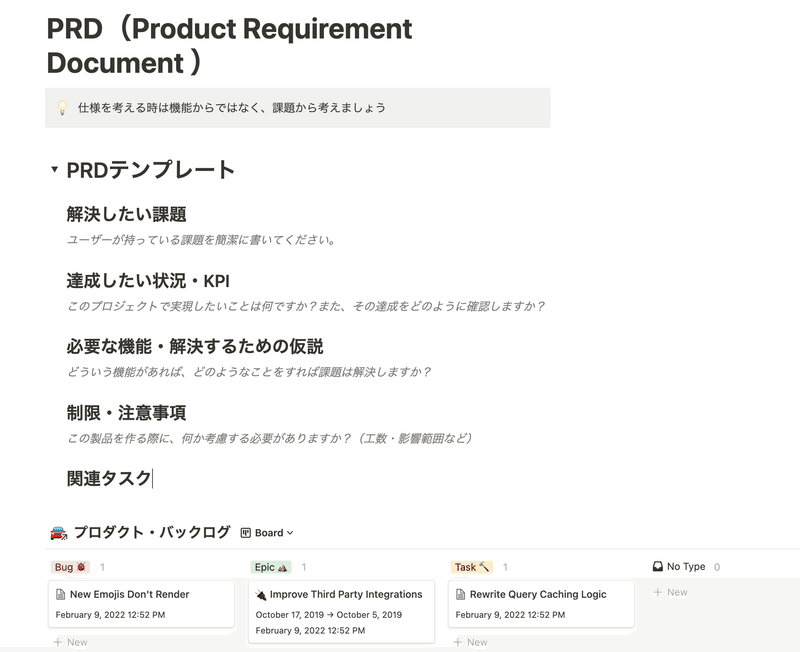
Task: Open the New Emojis Don't Render card
Action: (x=141, y=604)
